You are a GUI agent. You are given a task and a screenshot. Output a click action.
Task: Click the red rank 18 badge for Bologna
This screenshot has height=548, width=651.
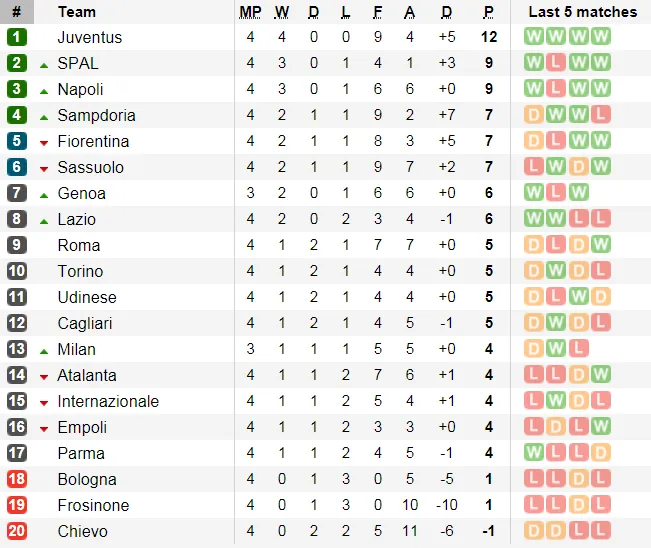[x=16, y=479]
